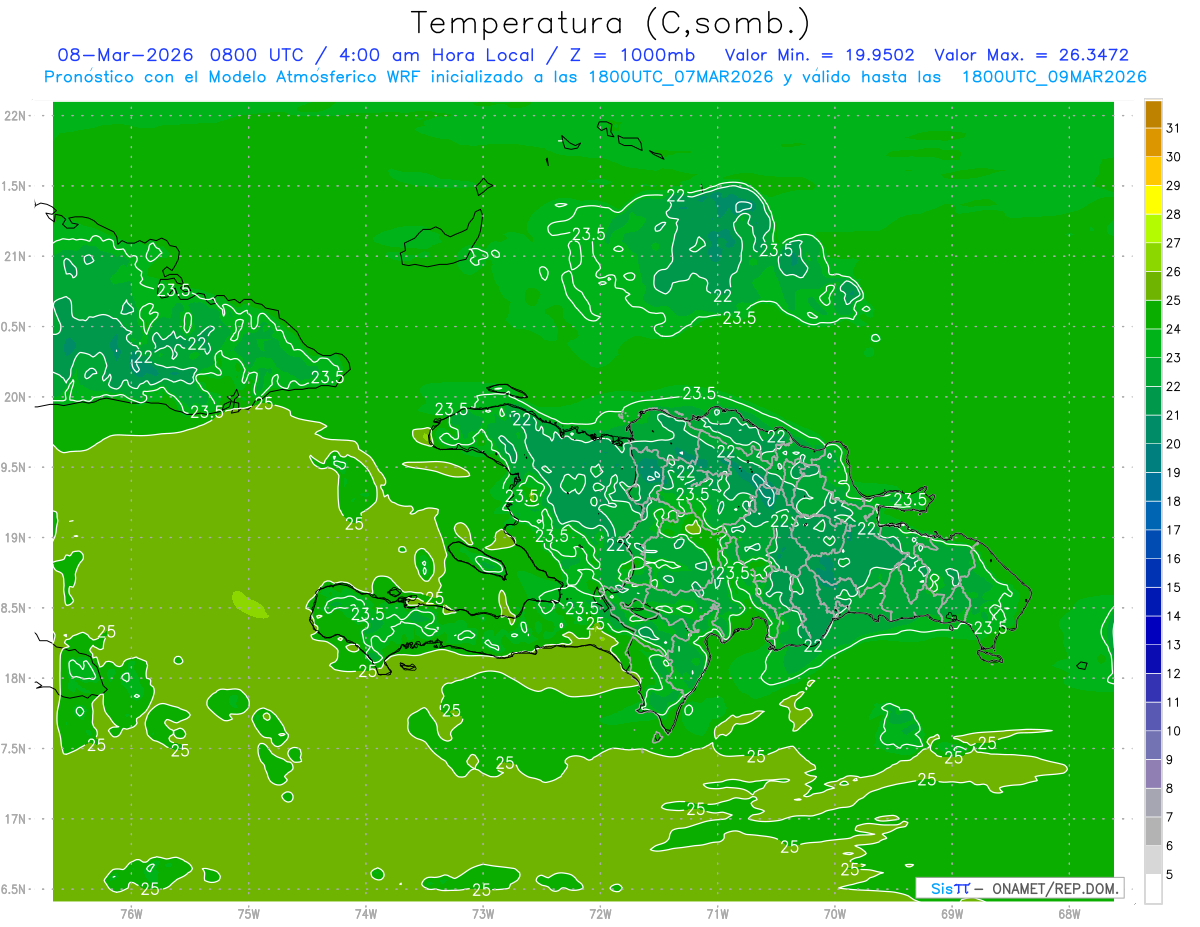Click the '5' label on the color scale
The image size is (1200, 927).
(x=1171, y=876)
